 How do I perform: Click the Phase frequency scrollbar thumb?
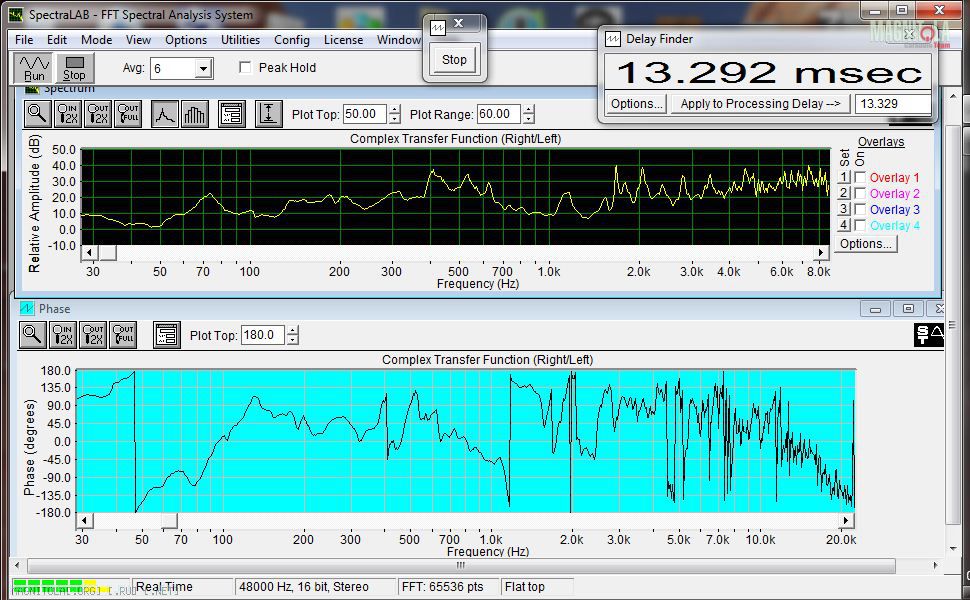tap(170, 520)
